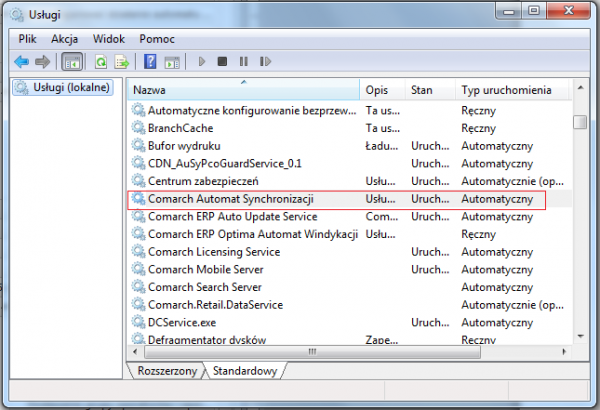Open the Plik menu
This screenshot has height=410, width=600.
pos(27,38)
